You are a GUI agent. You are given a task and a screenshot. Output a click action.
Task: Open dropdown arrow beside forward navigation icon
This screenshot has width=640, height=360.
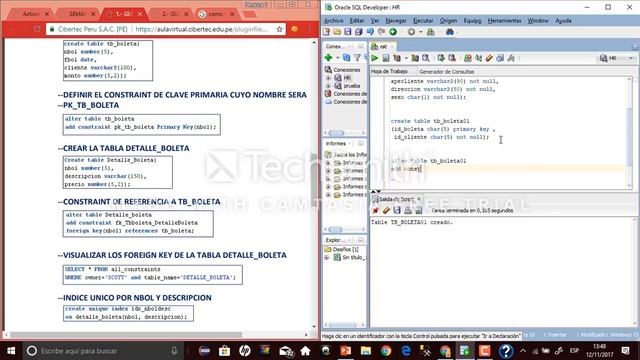(x=420, y=32)
